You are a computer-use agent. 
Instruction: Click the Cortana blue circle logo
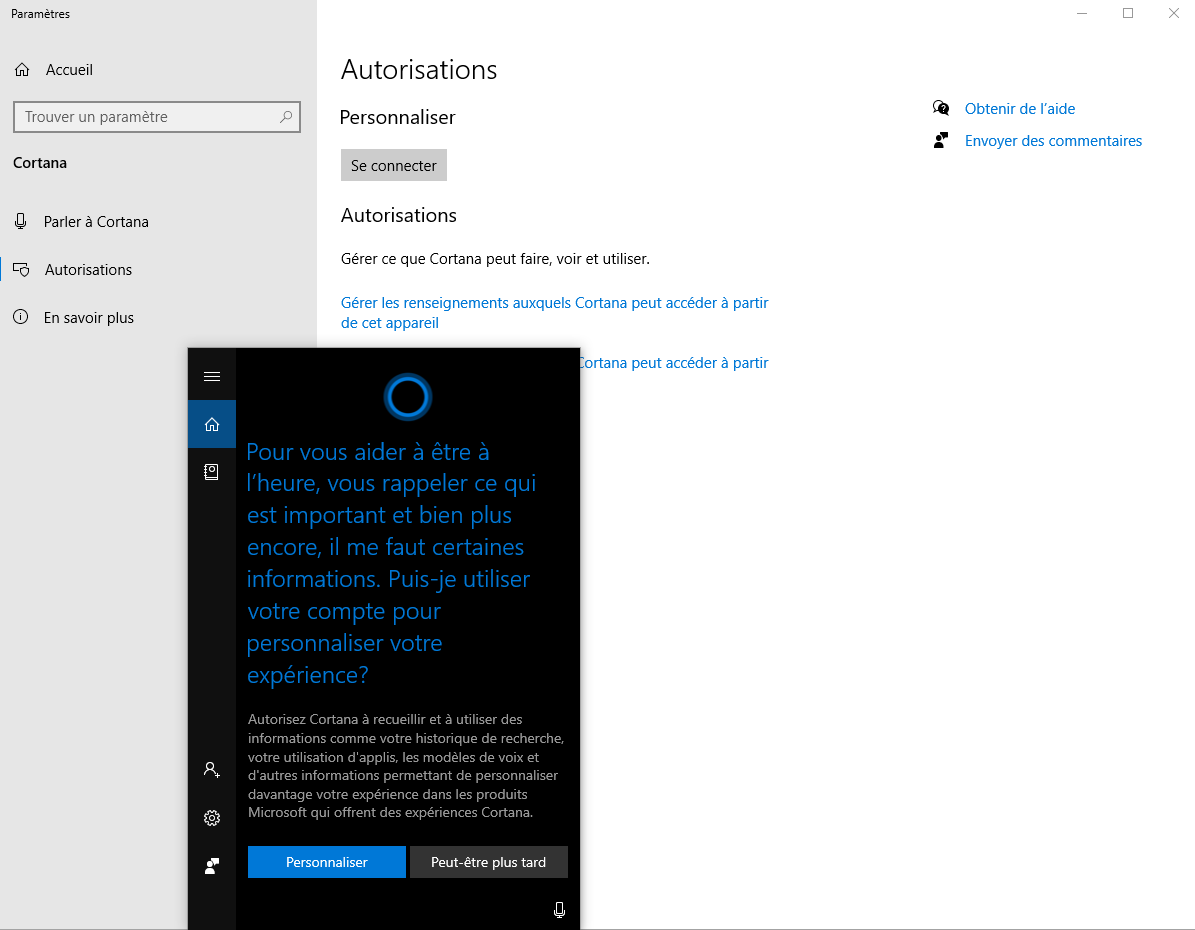click(407, 397)
